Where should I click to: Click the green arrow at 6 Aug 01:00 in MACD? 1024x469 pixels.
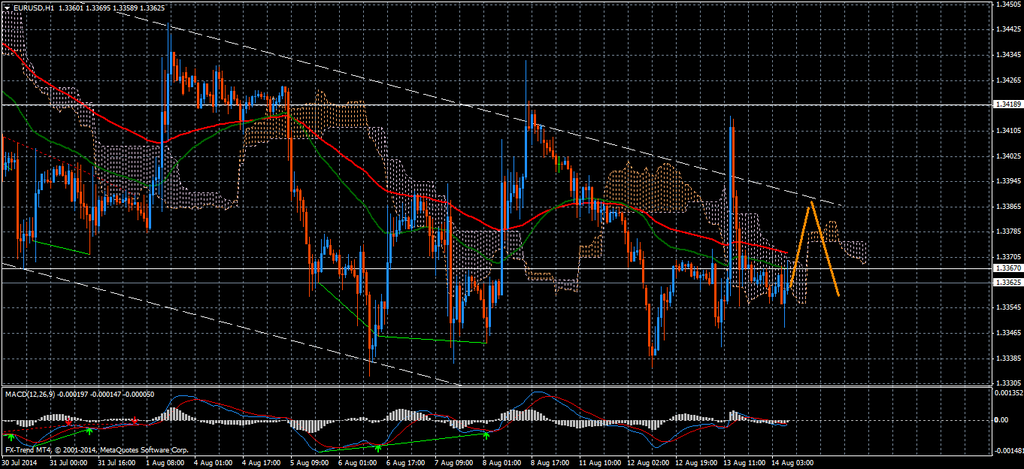pos(378,447)
